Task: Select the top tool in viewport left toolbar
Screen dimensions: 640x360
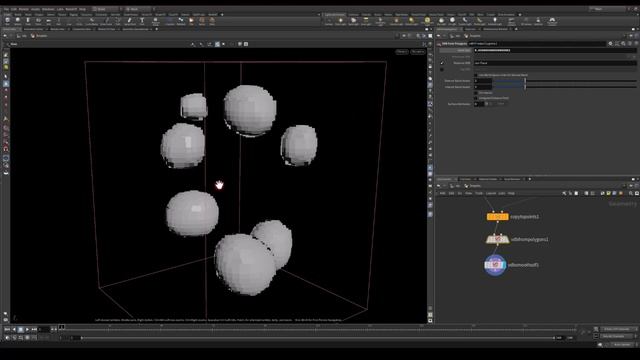Action: (x=6, y=54)
